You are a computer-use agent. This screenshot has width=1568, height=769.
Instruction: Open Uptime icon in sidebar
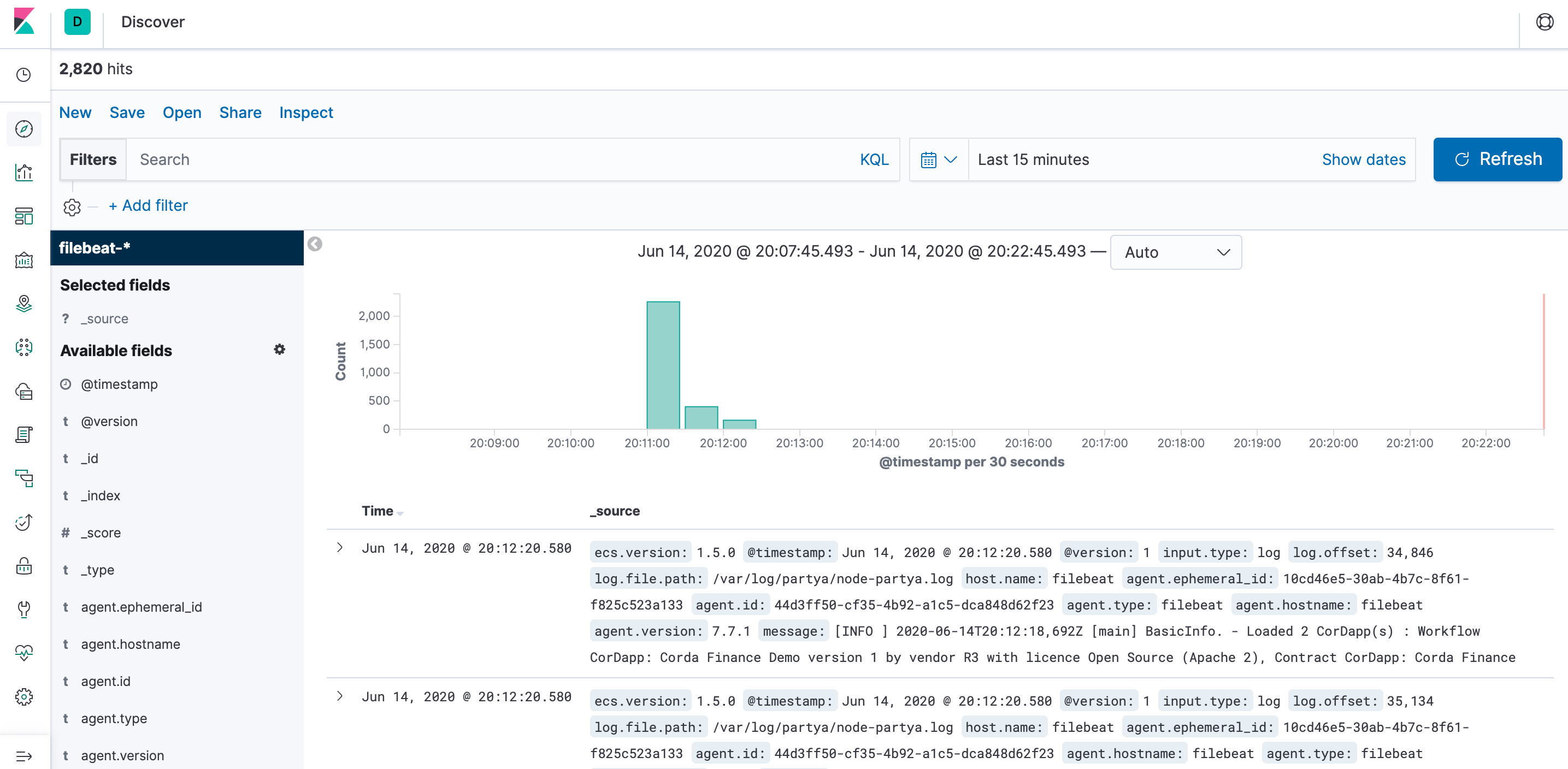pos(23,523)
